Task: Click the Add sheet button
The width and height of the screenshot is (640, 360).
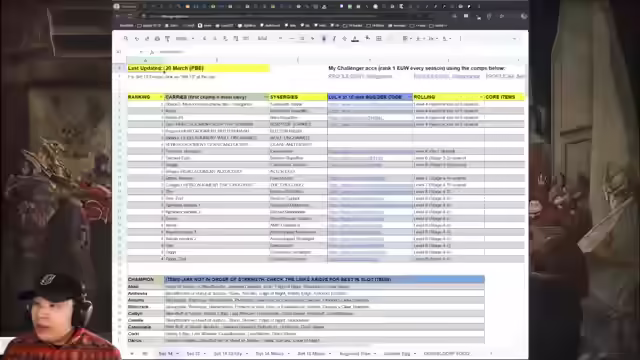Action: pyautogui.click(x=132, y=353)
